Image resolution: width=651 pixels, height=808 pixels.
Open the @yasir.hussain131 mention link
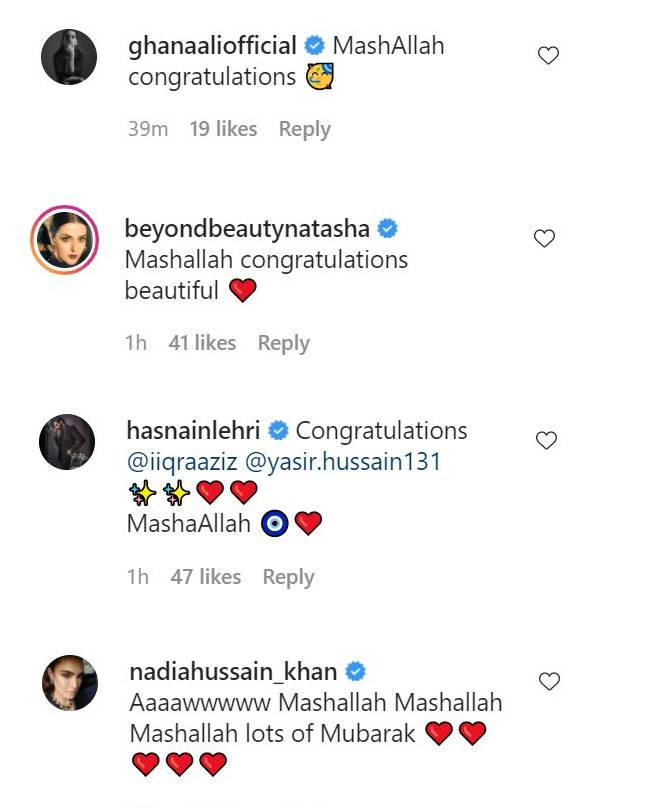(x=343, y=462)
